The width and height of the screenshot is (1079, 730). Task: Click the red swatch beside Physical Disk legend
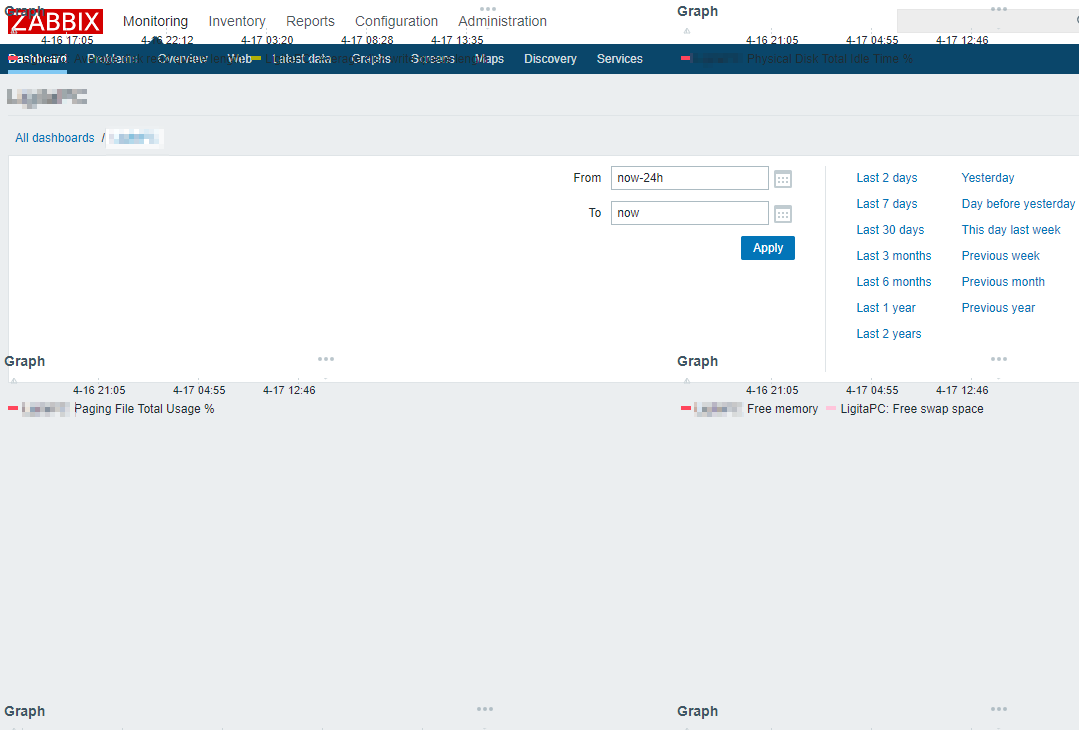[685, 58]
